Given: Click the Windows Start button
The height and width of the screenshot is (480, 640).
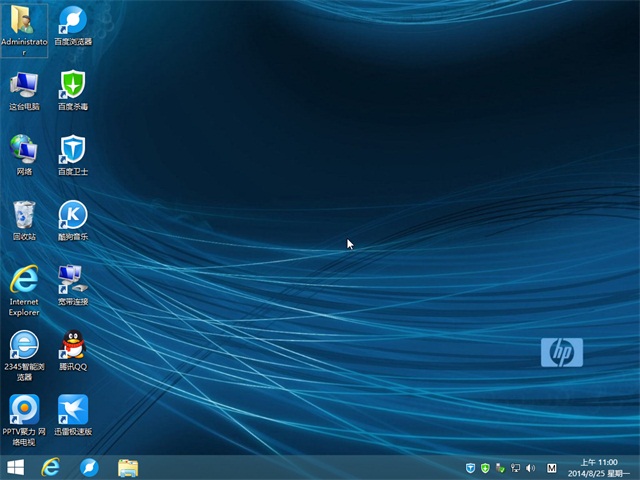Looking at the screenshot, I should point(16,467).
